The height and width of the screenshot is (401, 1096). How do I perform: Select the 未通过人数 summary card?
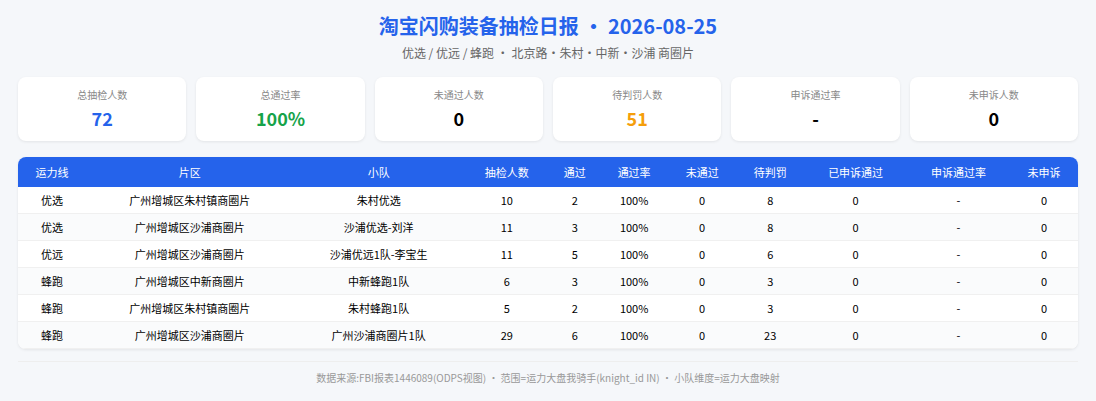point(459,109)
